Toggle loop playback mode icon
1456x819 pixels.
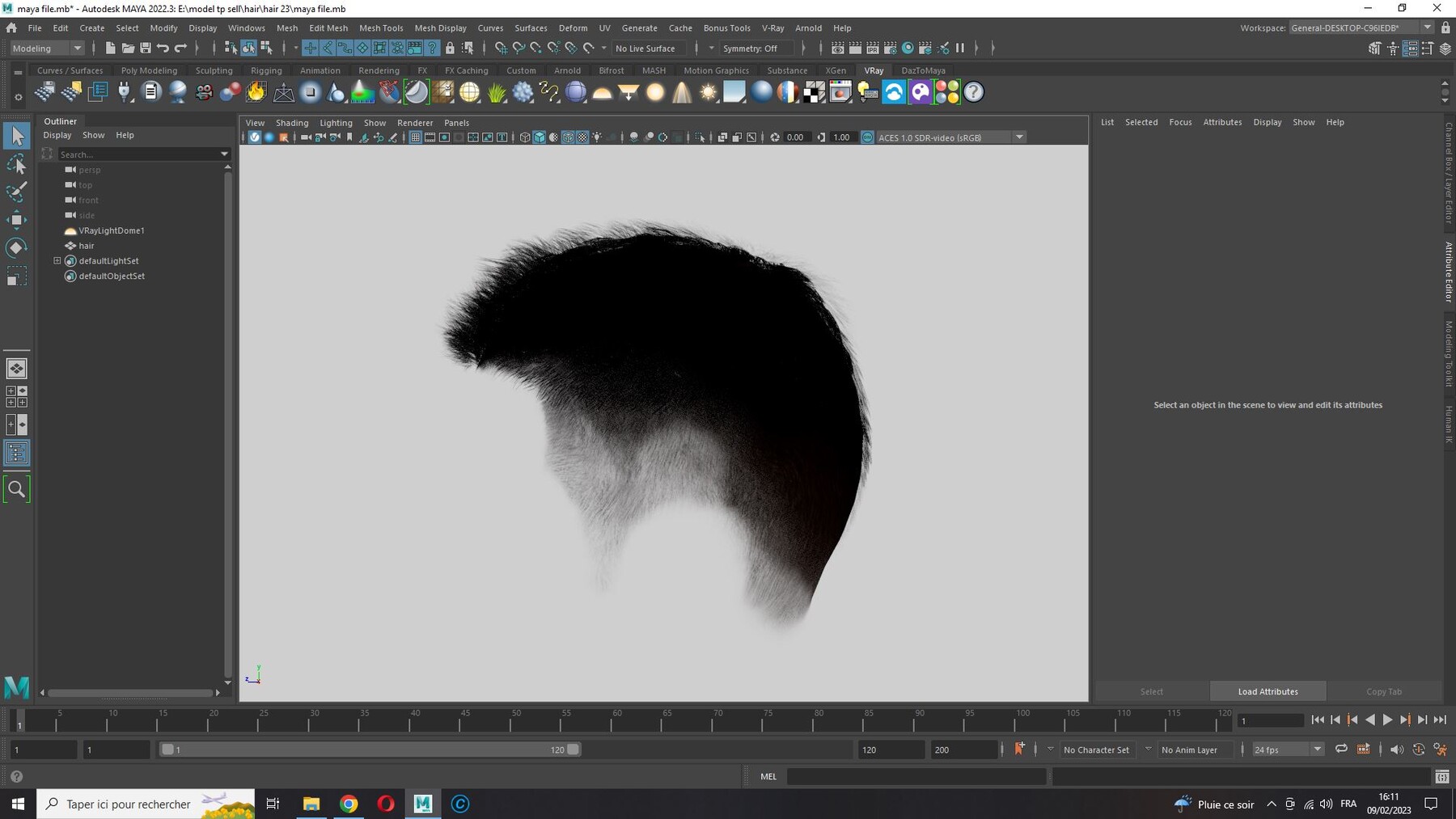tap(1341, 749)
